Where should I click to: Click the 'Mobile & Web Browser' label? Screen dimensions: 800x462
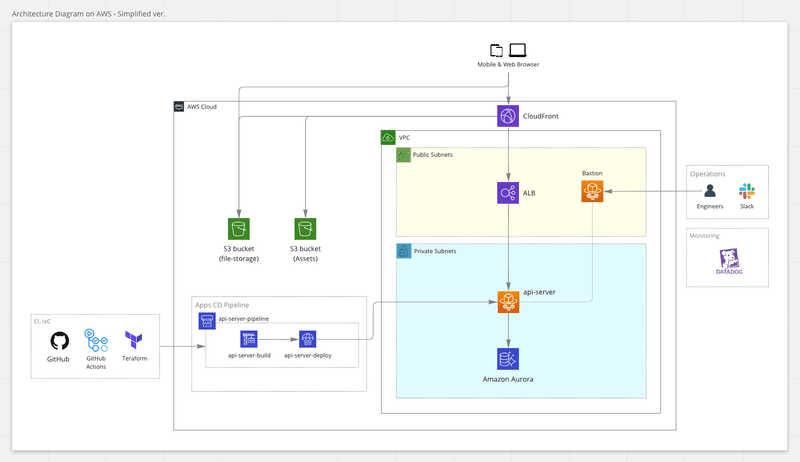pos(508,64)
